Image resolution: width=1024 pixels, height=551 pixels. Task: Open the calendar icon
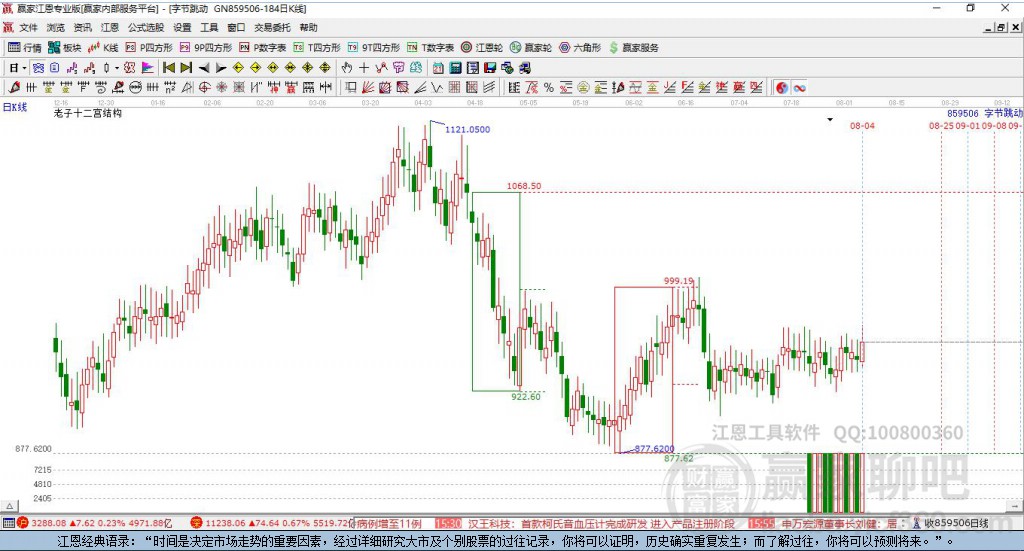coord(438,68)
